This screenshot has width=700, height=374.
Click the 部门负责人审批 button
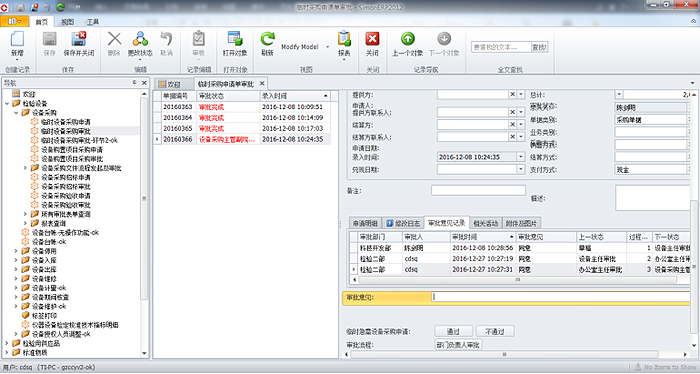pos(458,345)
